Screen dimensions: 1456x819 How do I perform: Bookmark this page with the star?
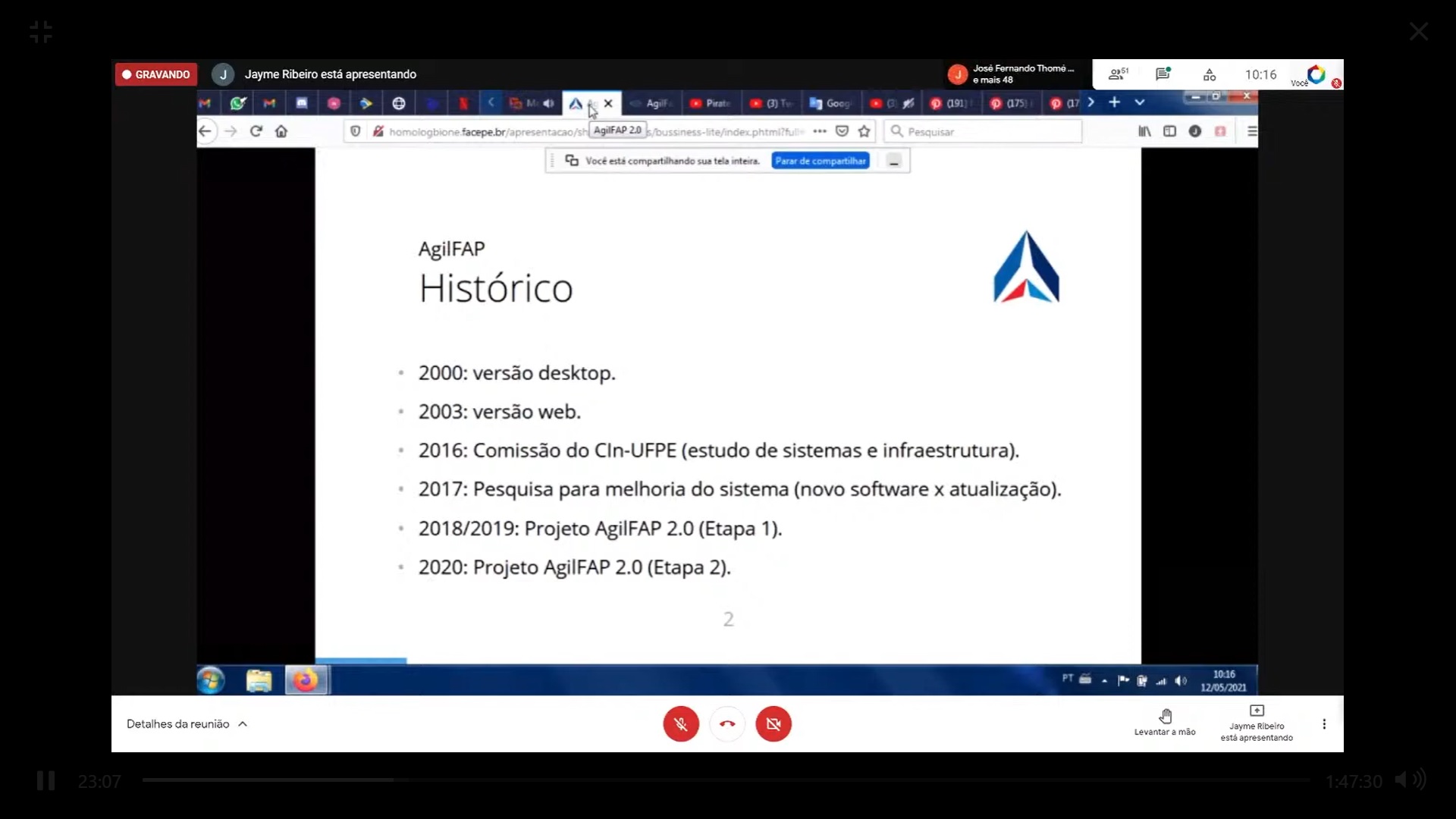pyautogui.click(x=864, y=131)
